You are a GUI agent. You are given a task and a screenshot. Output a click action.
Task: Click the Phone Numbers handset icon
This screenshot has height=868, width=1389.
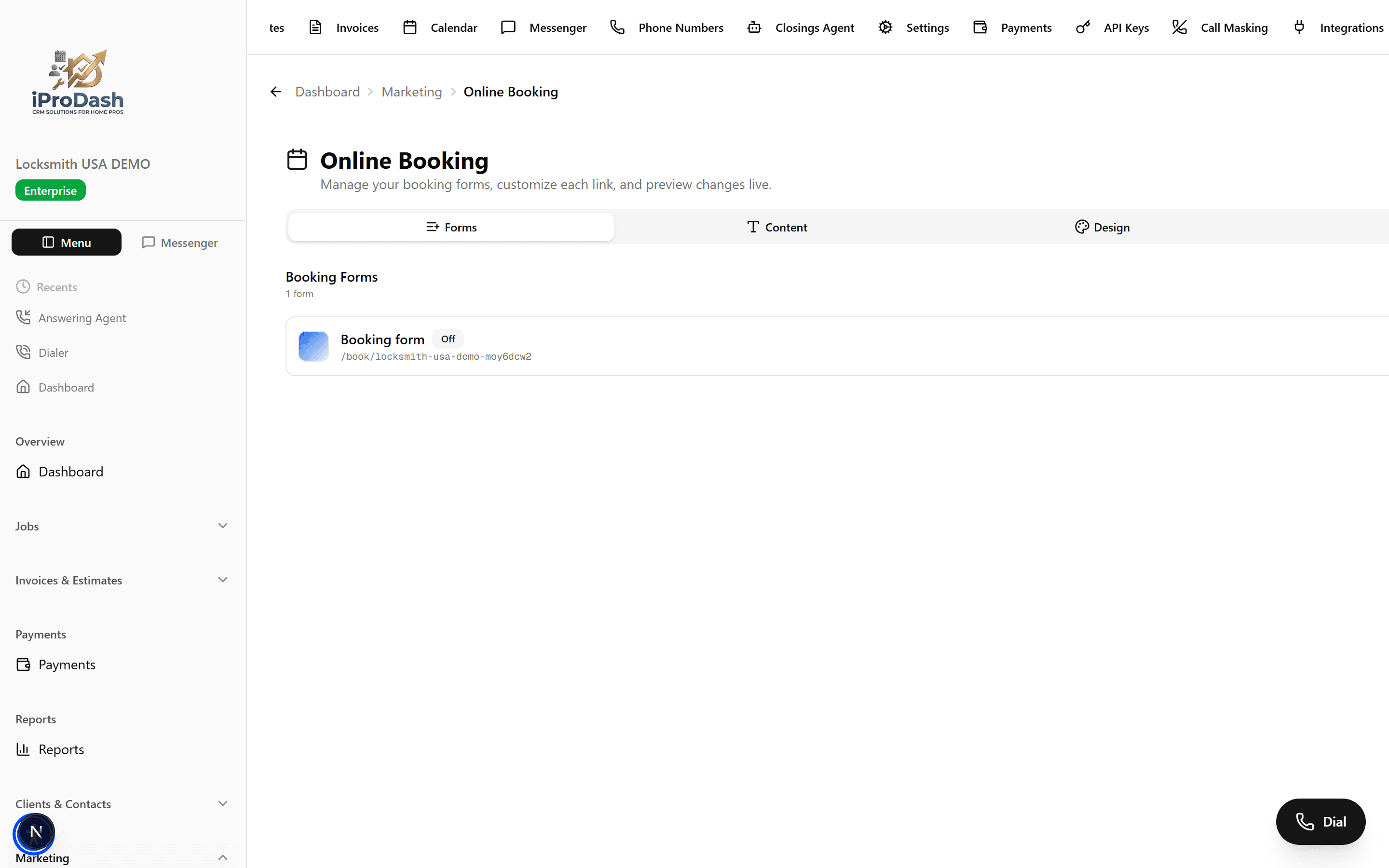[617, 27]
